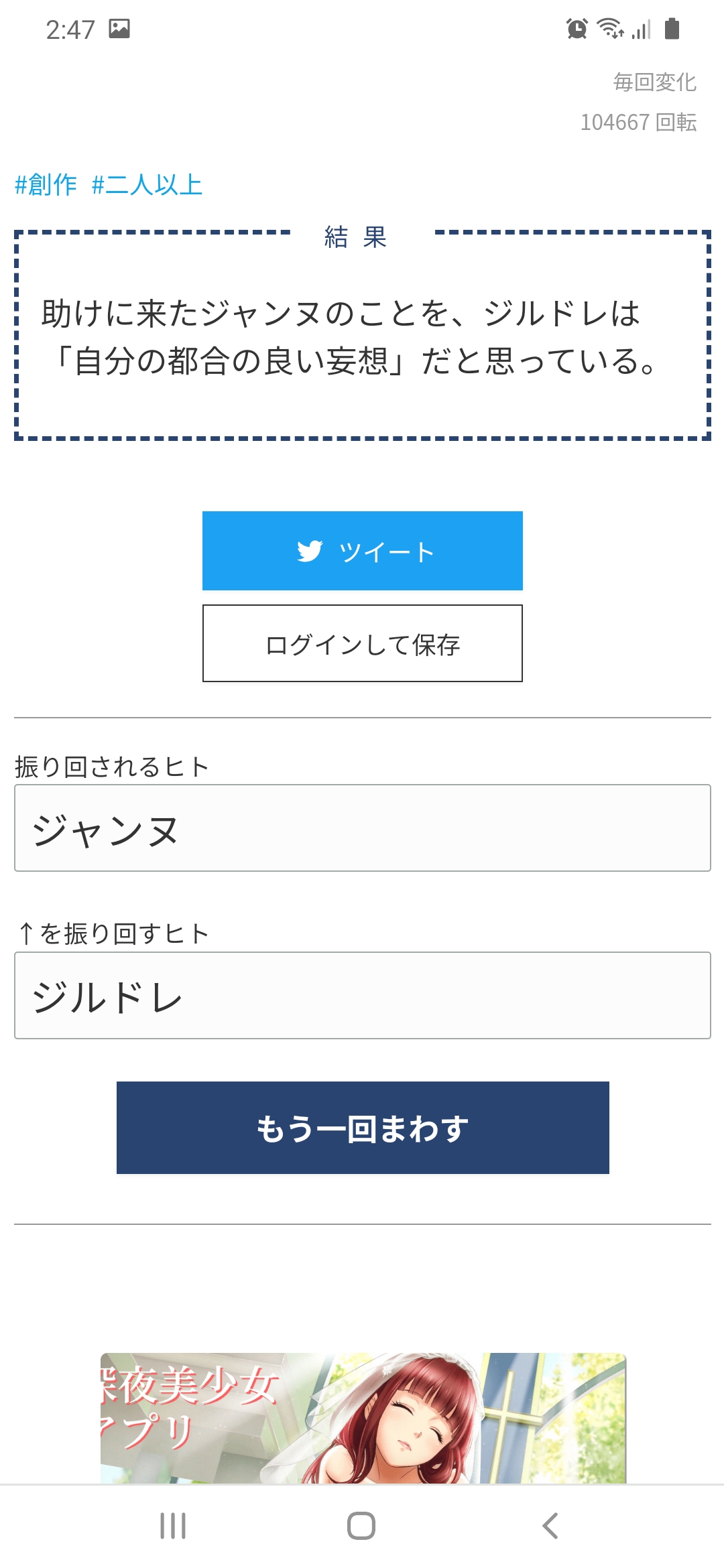Select the result text in 結果 box

point(349,337)
